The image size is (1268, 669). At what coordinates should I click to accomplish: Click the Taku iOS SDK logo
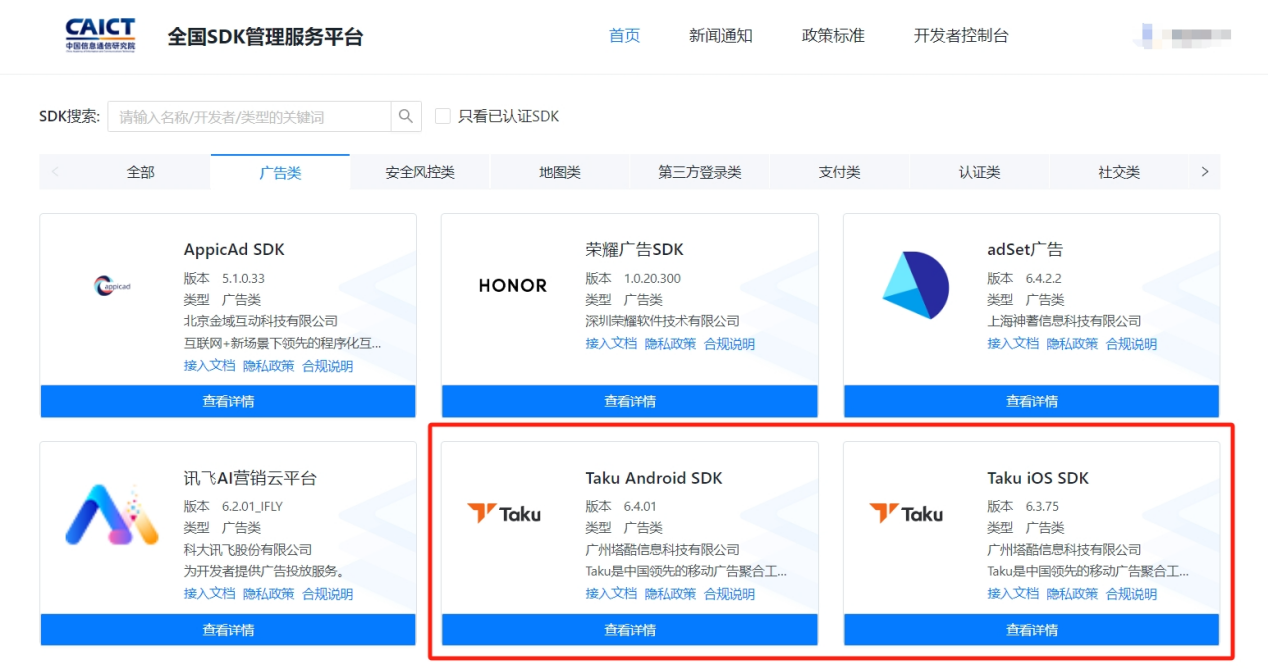[x=906, y=514]
